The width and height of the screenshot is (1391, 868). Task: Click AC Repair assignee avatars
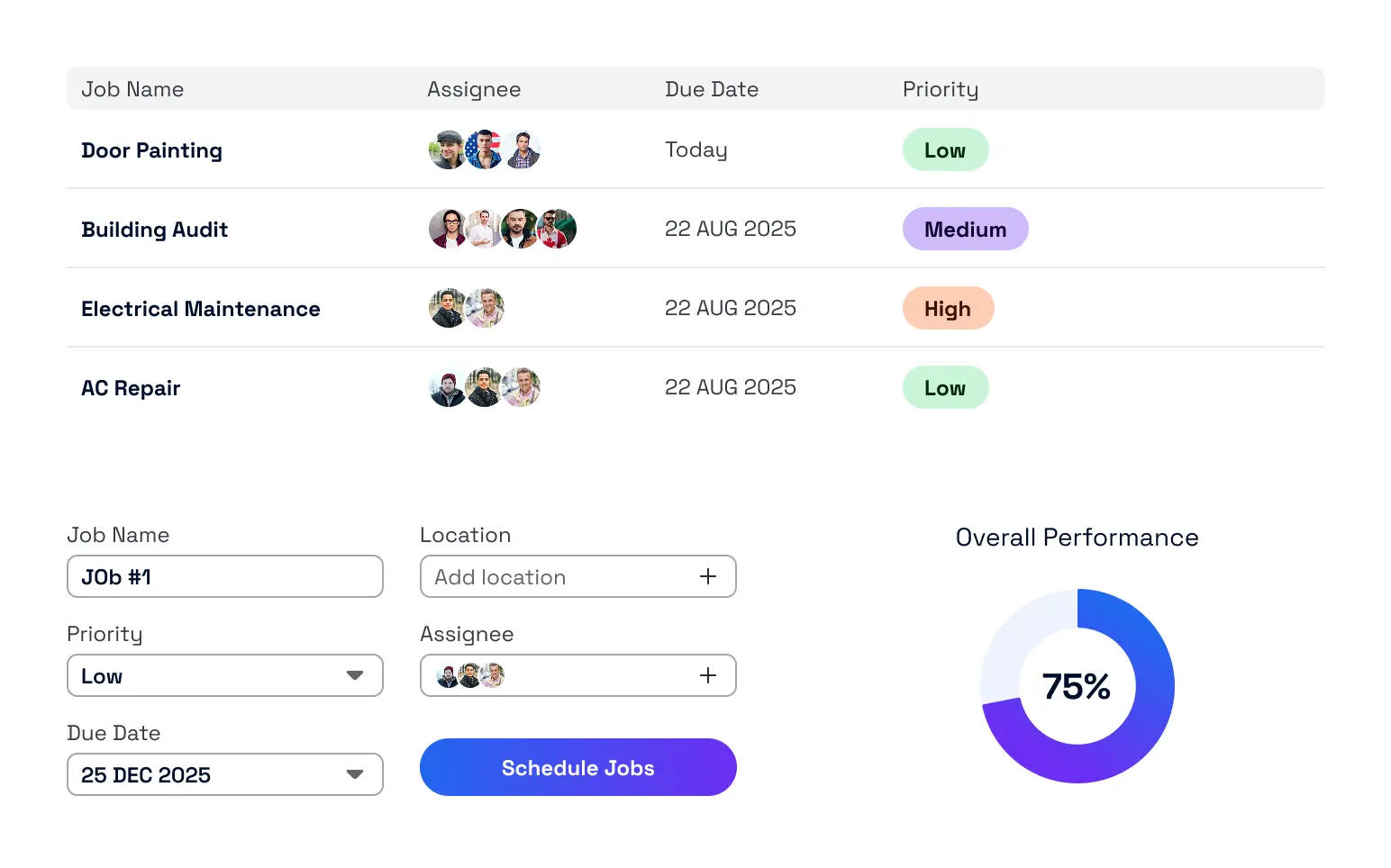(484, 387)
